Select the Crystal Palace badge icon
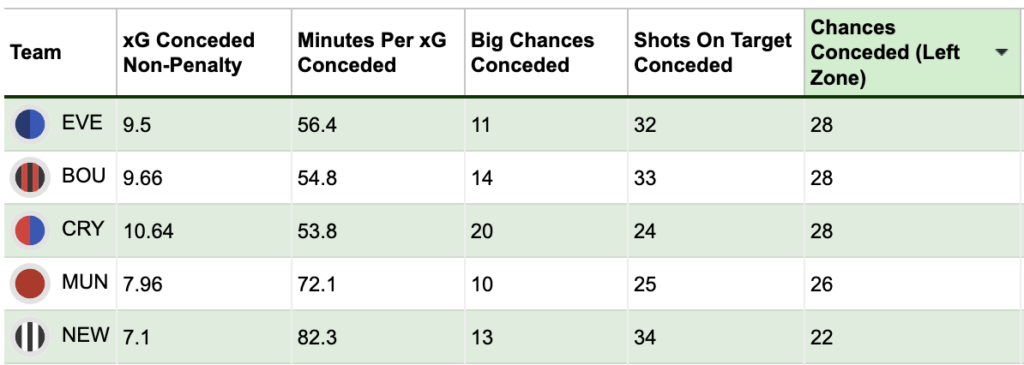1024x365 pixels. 30,230
